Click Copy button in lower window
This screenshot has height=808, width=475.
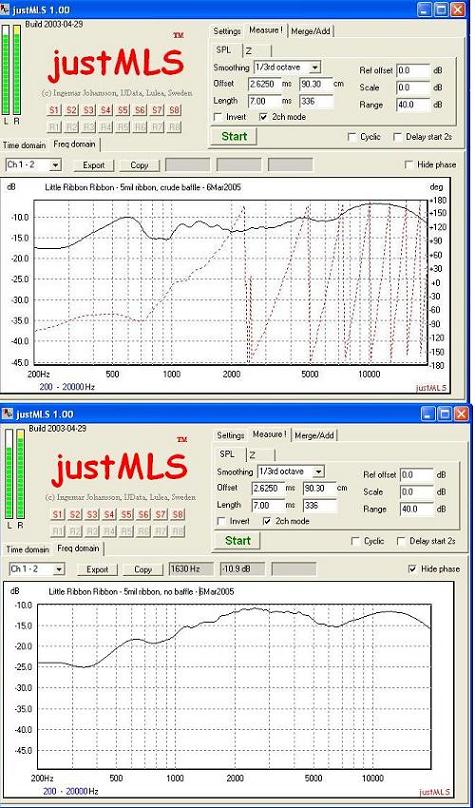pyautogui.click(x=143, y=569)
